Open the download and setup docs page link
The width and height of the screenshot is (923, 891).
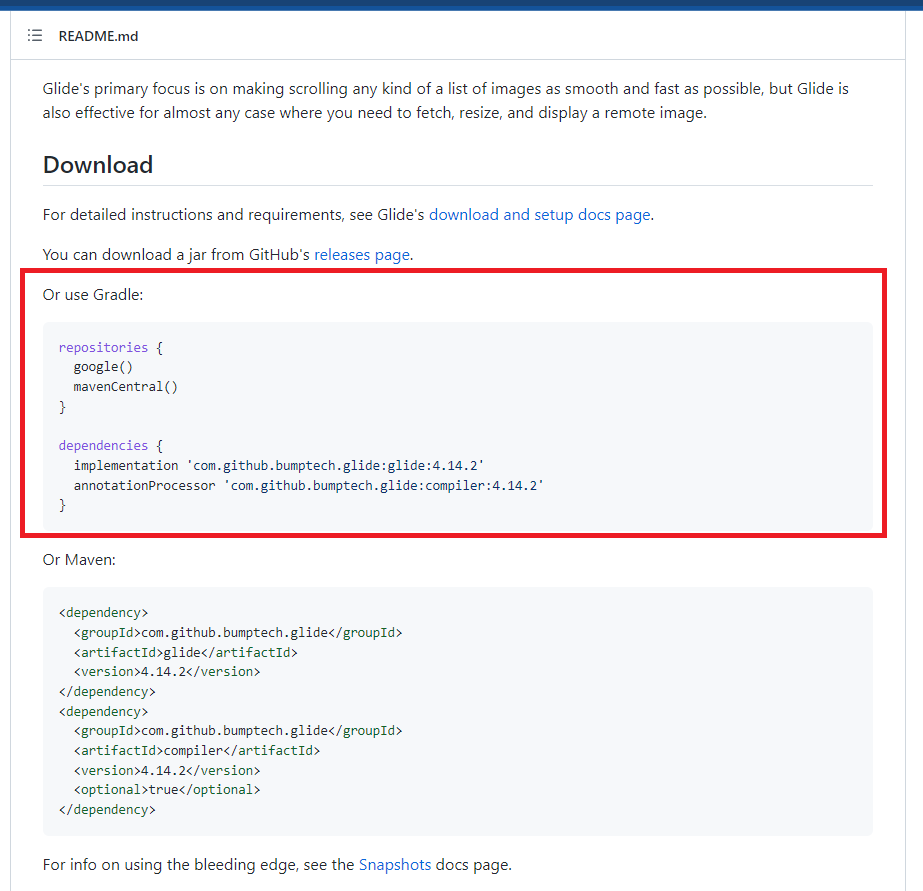pyautogui.click(x=539, y=215)
